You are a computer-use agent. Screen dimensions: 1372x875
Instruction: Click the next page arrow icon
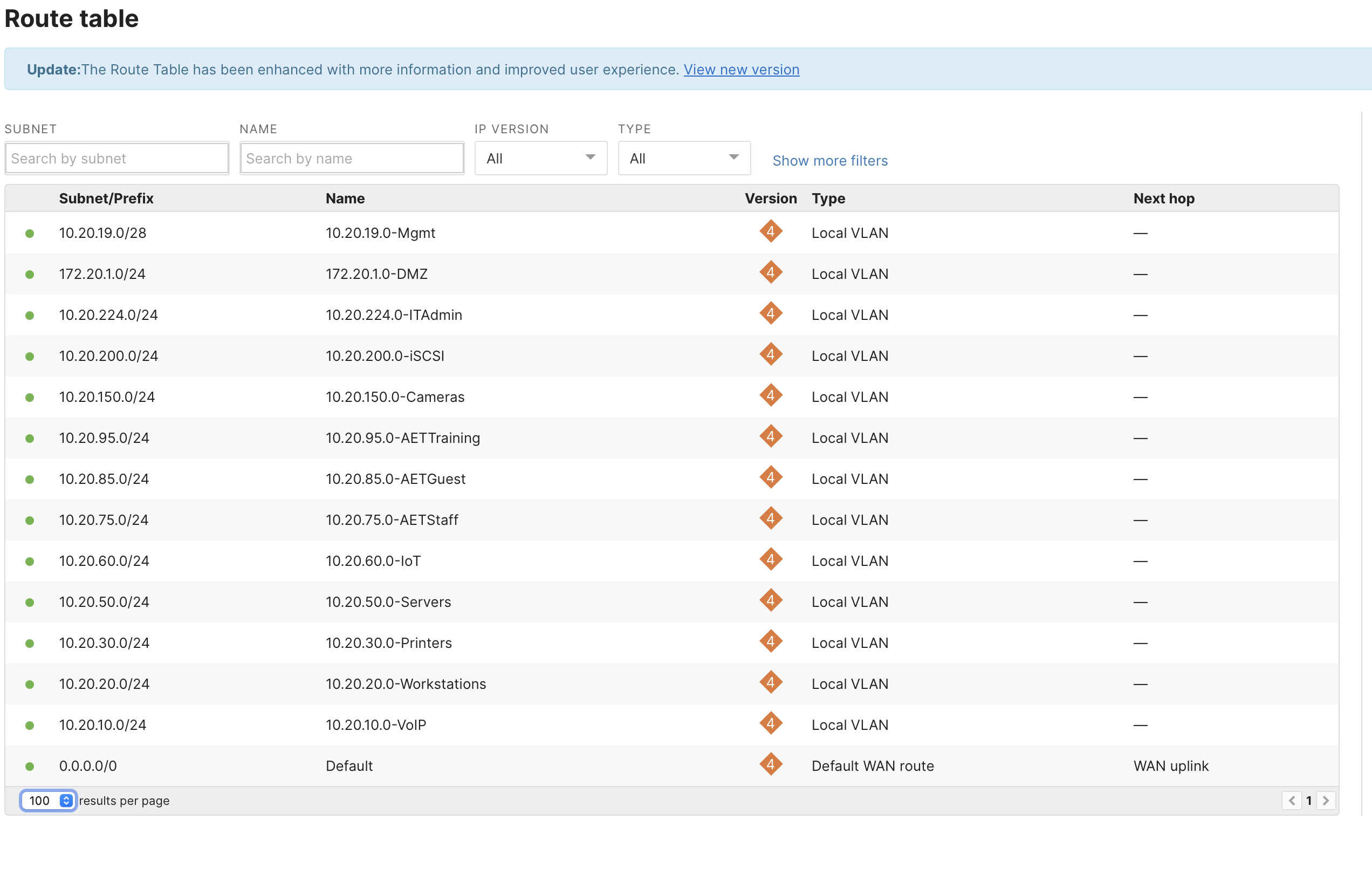1326,801
